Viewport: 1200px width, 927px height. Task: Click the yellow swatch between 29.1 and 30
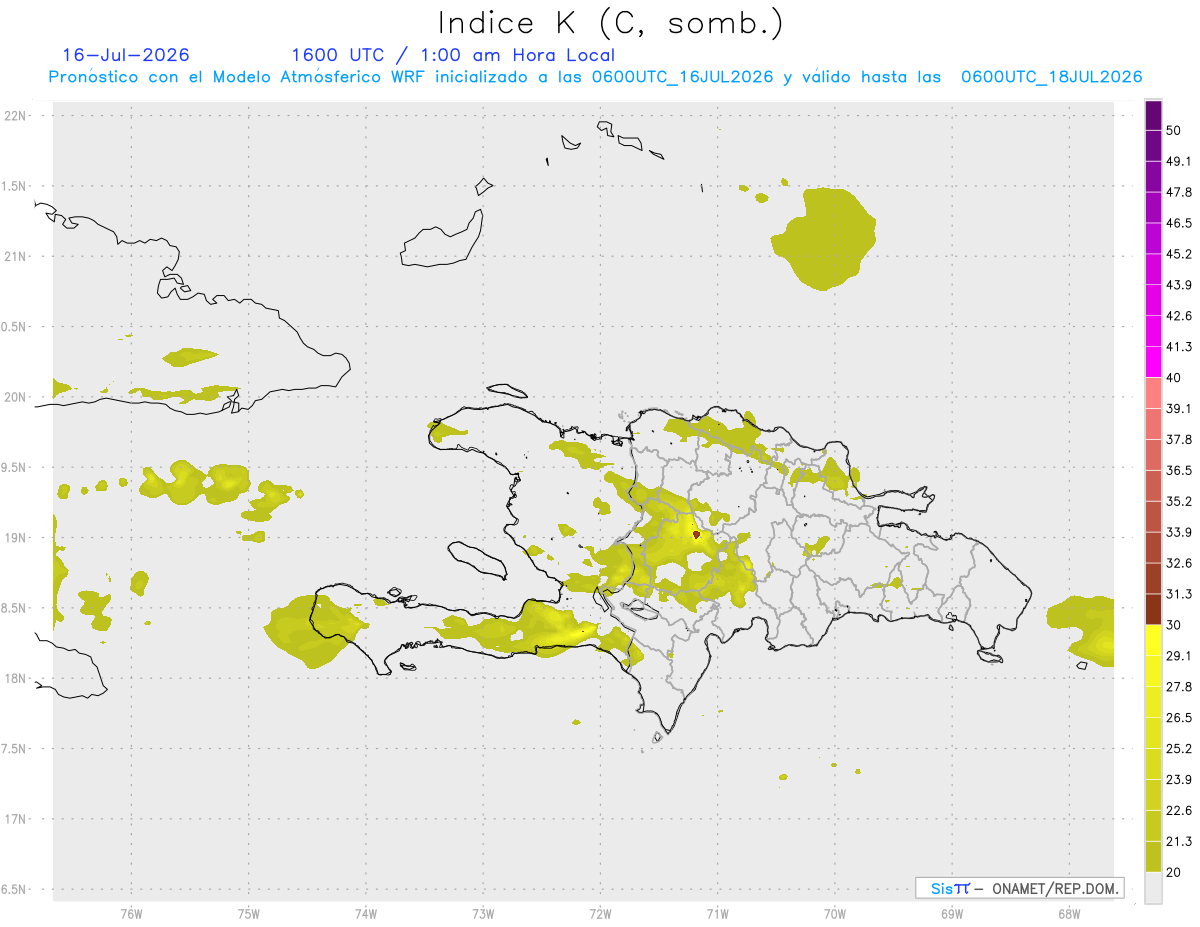1153,640
